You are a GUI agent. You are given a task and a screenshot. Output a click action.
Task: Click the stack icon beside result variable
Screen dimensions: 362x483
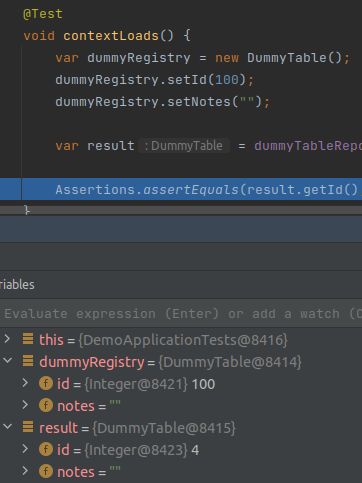tap(28, 427)
